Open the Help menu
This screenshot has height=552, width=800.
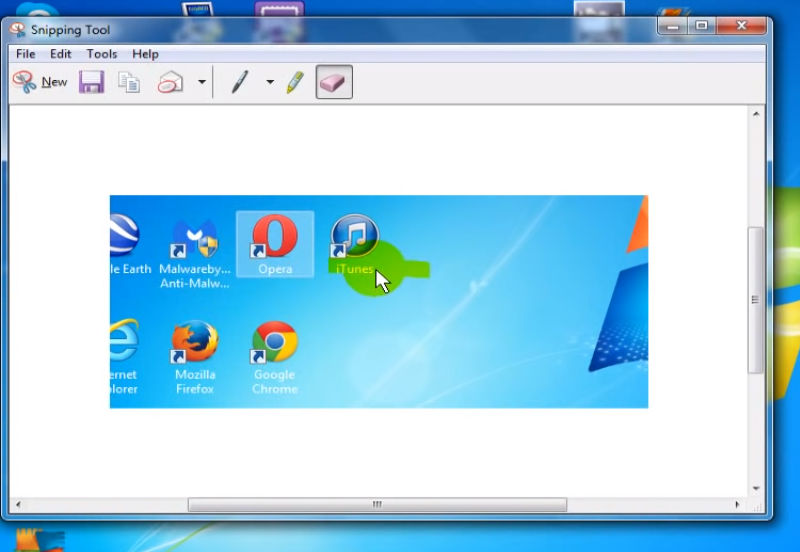145,54
